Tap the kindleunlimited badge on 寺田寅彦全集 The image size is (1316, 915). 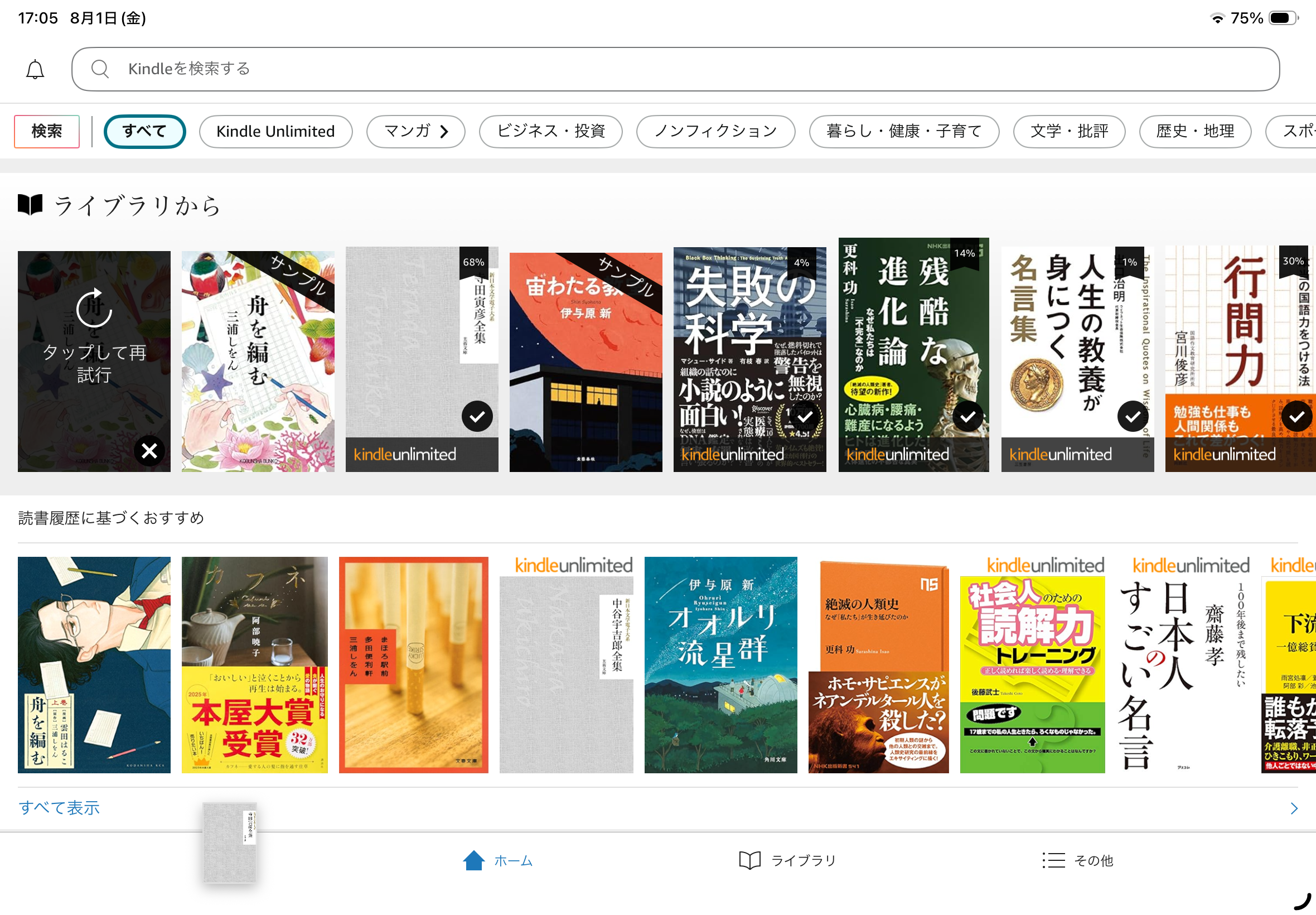coord(422,455)
